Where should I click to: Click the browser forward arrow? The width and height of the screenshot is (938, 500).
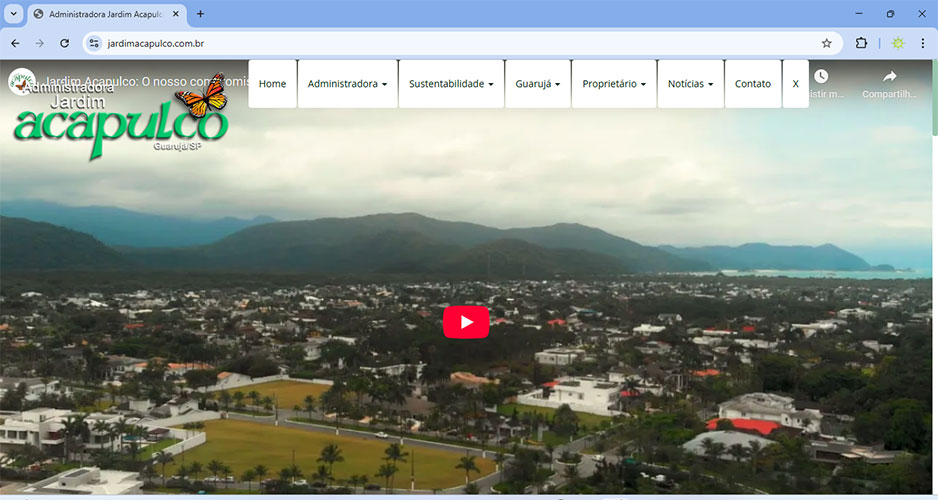(39, 43)
